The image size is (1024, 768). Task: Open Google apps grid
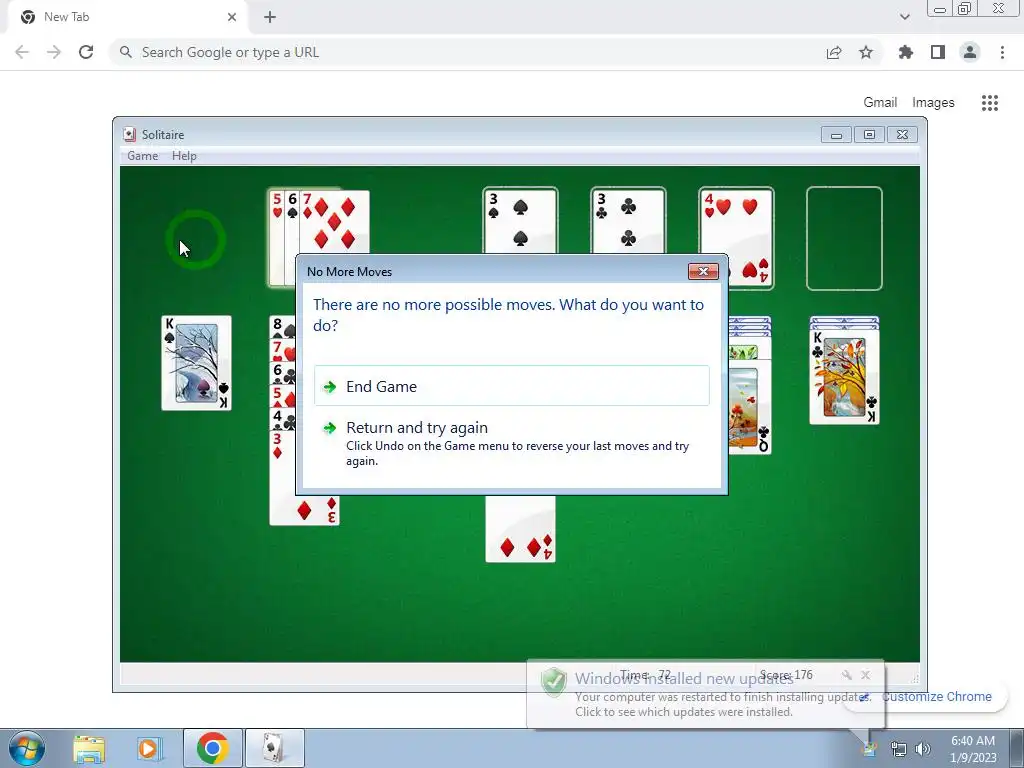pos(990,103)
